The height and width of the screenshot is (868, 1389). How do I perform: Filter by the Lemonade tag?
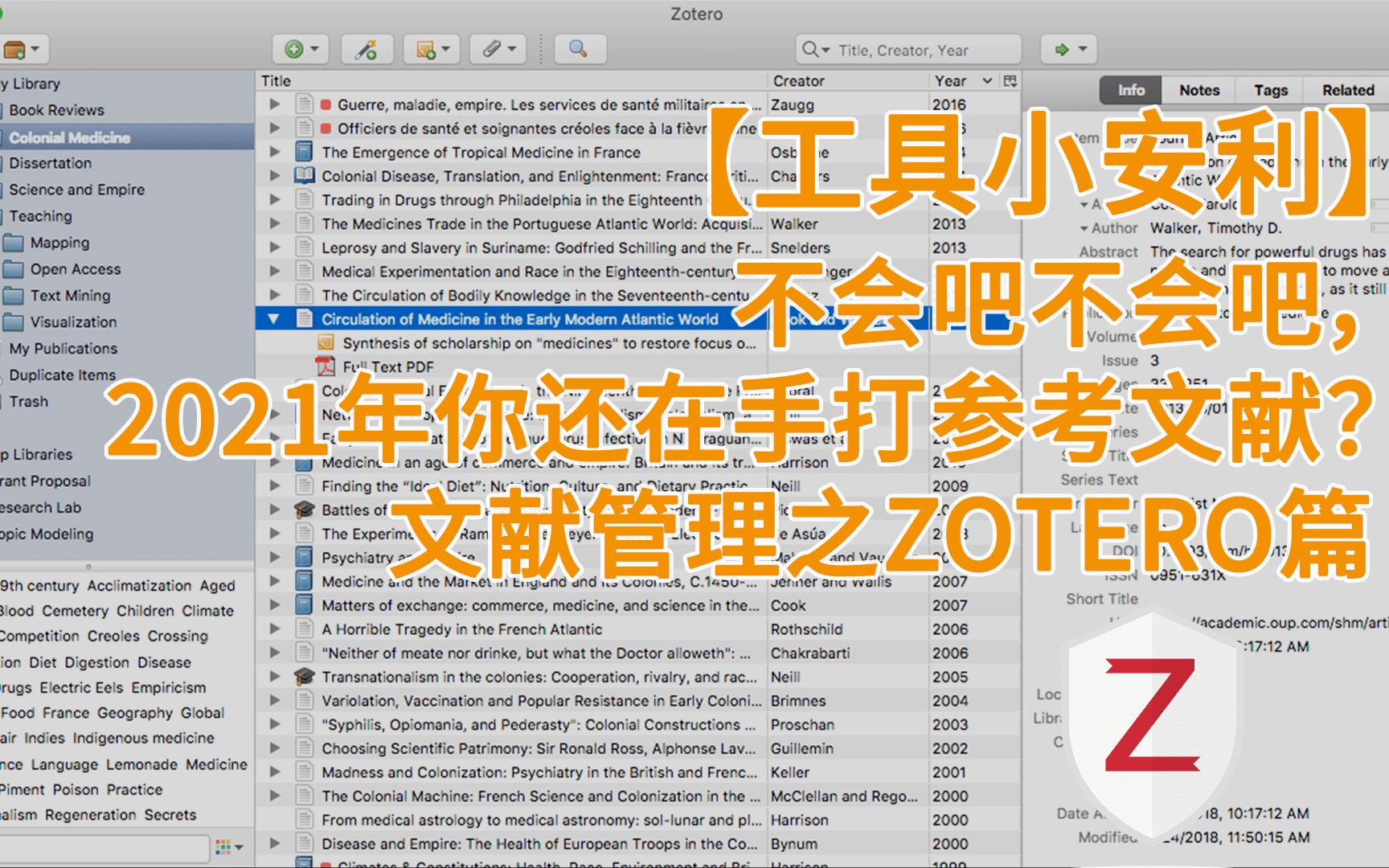click(x=141, y=764)
